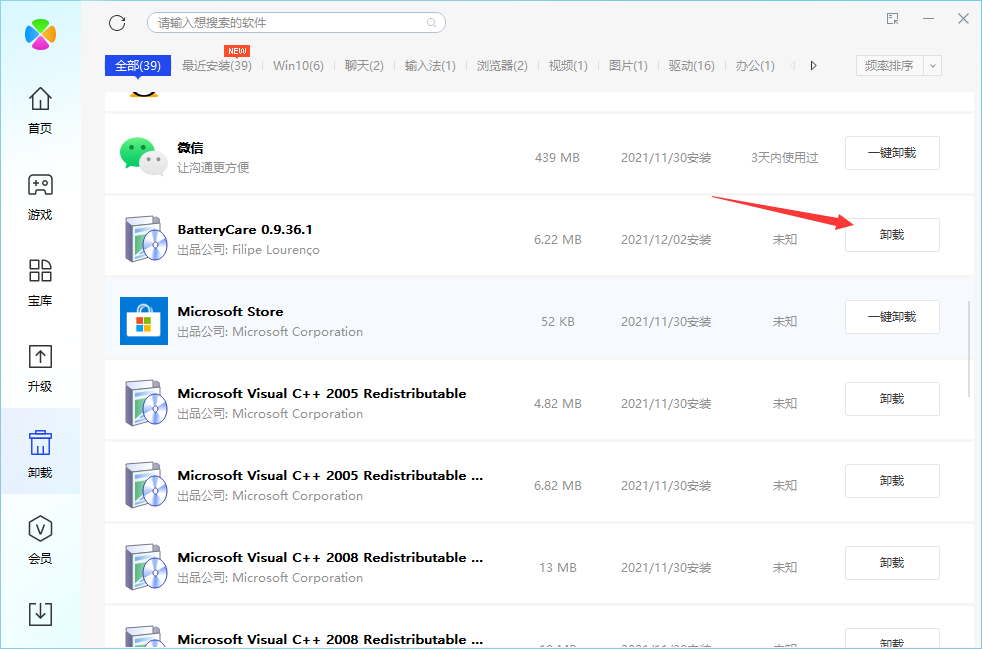Open the 升级 upgrade section

[x=40, y=368]
